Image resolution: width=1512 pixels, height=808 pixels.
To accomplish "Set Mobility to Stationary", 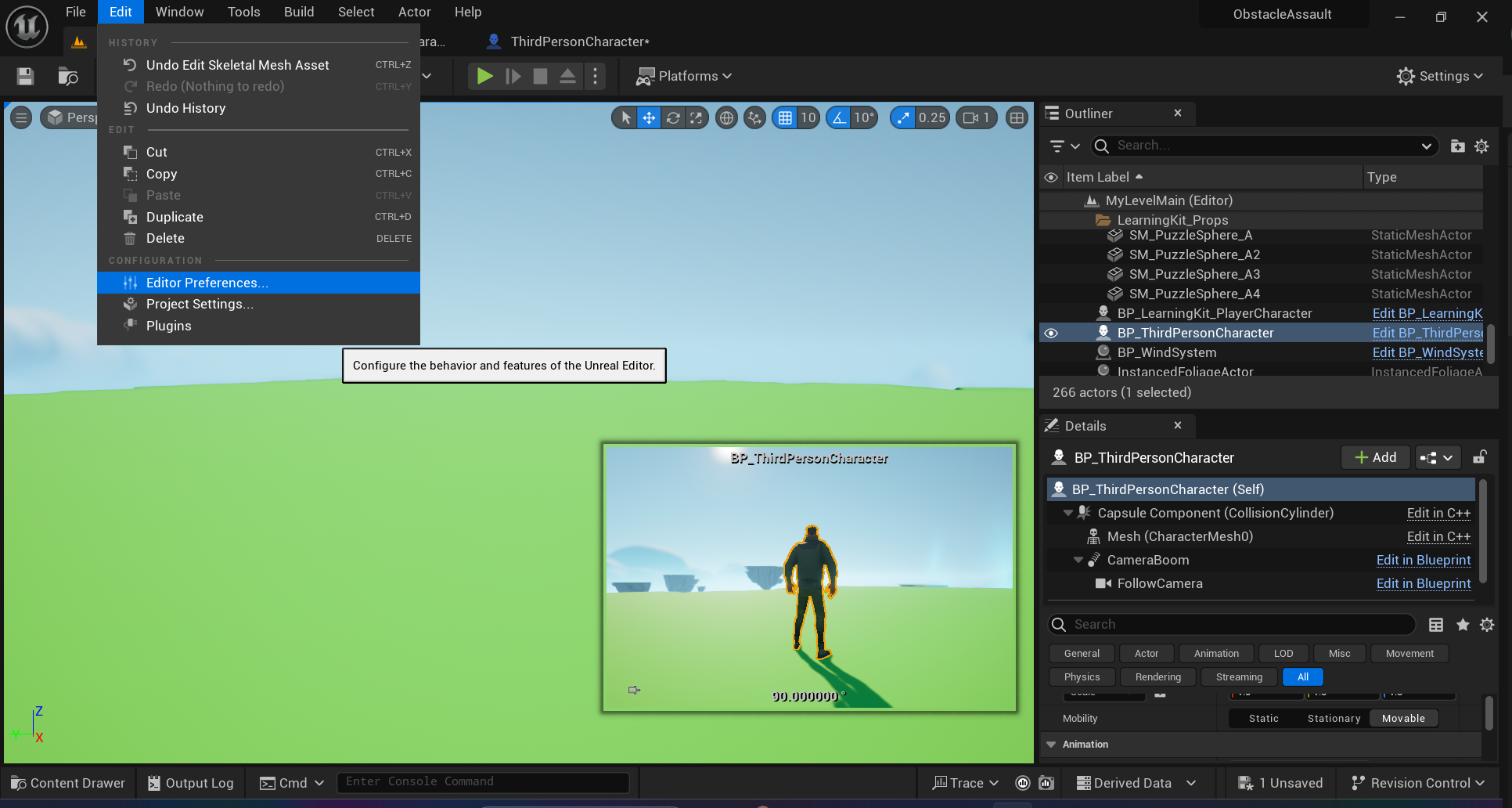I will click(1334, 718).
